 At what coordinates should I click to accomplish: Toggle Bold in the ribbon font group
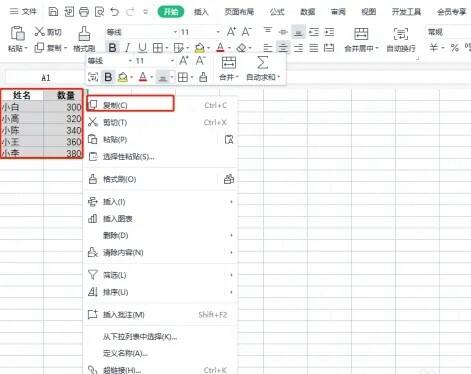click(112, 48)
